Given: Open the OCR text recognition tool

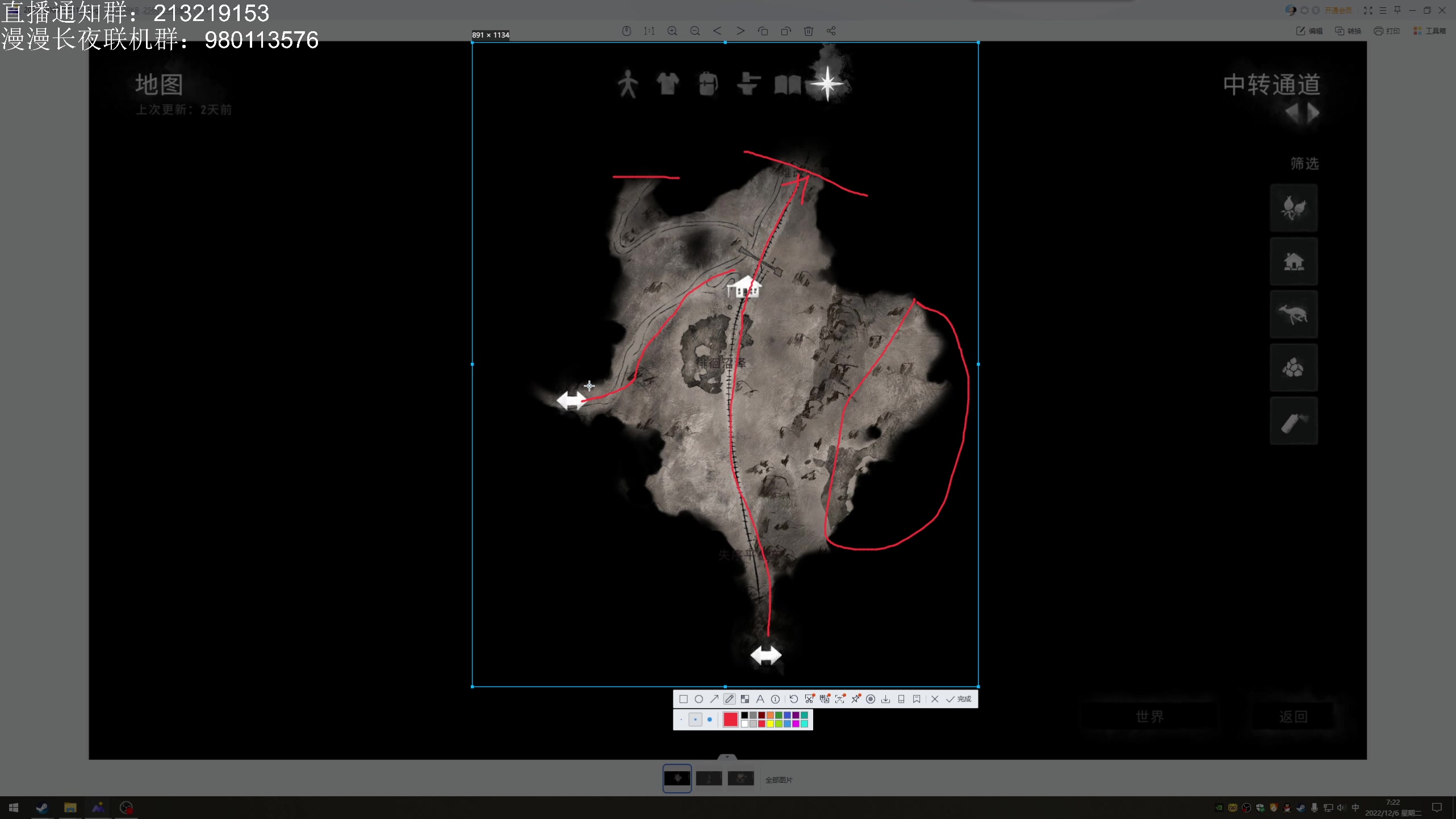Looking at the screenshot, I should (x=839, y=699).
